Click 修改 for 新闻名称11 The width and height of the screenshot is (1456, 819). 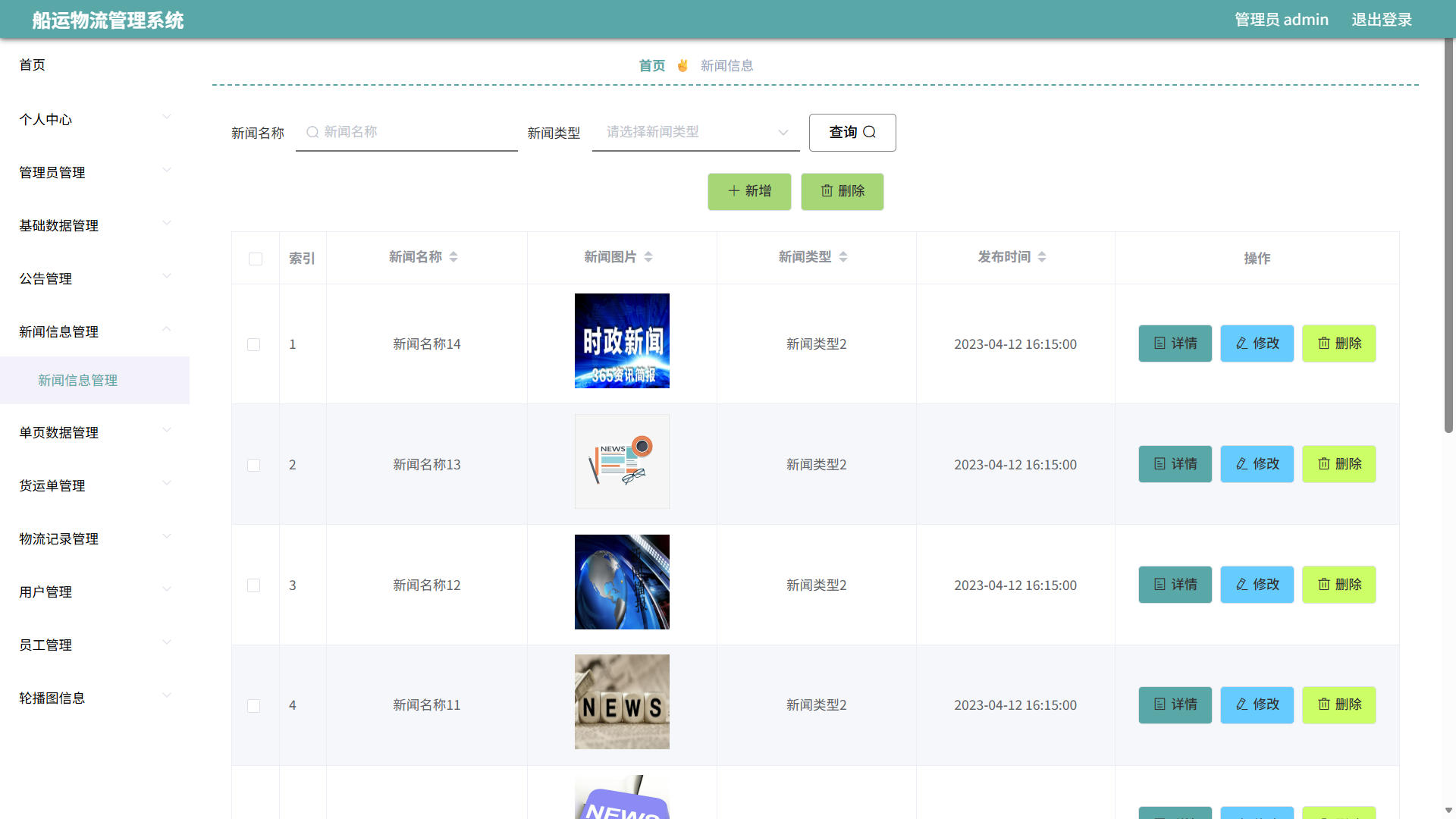tap(1257, 704)
